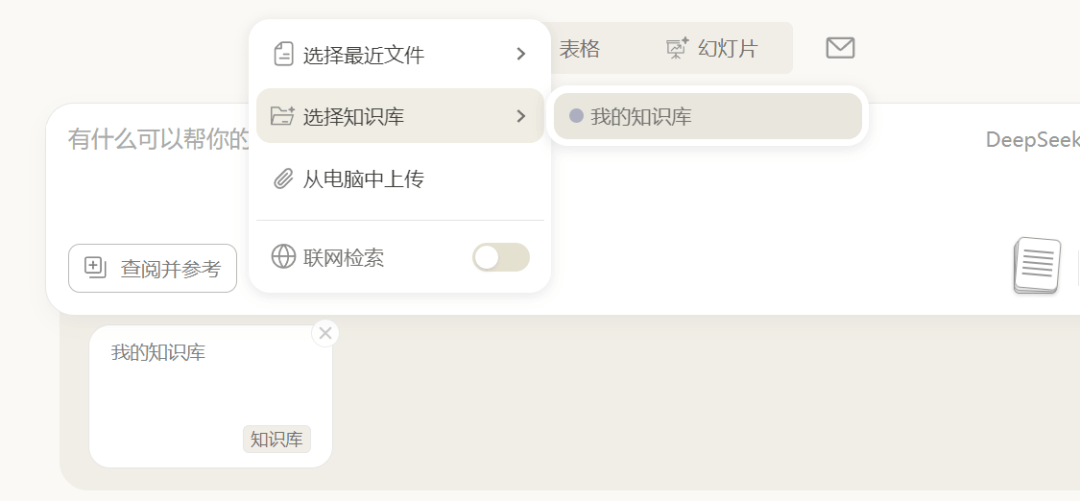This screenshot has width=1080, height=501.
Task: Click the mail envelope icon
Action: point(840,48)
